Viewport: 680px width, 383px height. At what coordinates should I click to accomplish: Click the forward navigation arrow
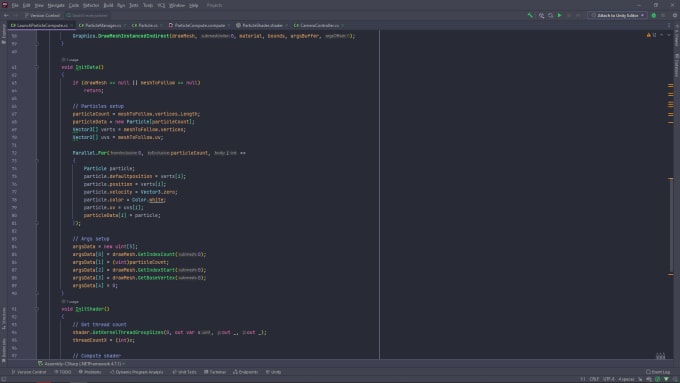16,15
